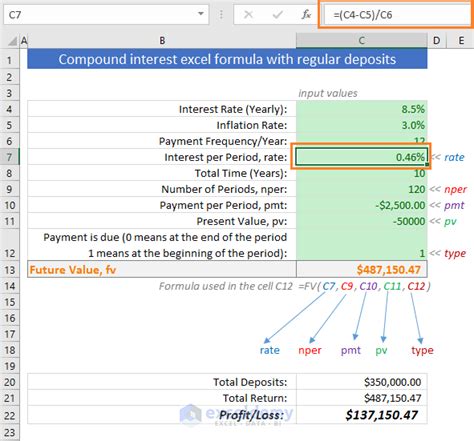Select the 'Number of Periods, nper:' label
The image size is (474, 441).
(x=162, y=189)
